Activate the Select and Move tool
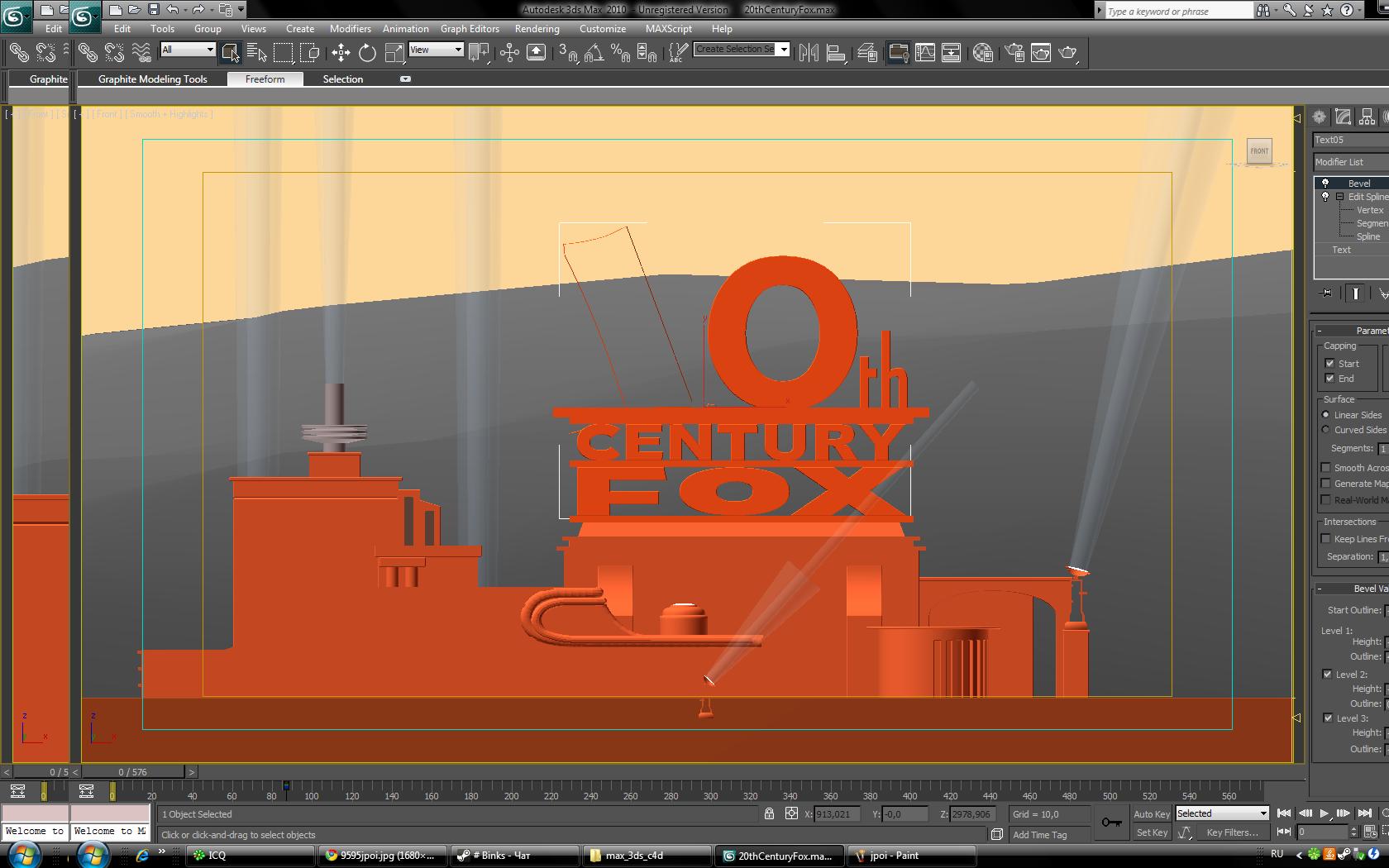 pyautogui.click(x=341, y=53)
